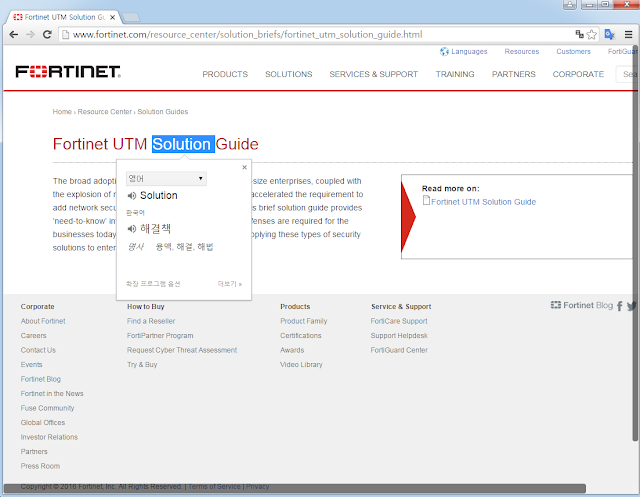Open Investor Relations link
The image size is (640, 497).
pyautogui.click(x=49, y=437)
